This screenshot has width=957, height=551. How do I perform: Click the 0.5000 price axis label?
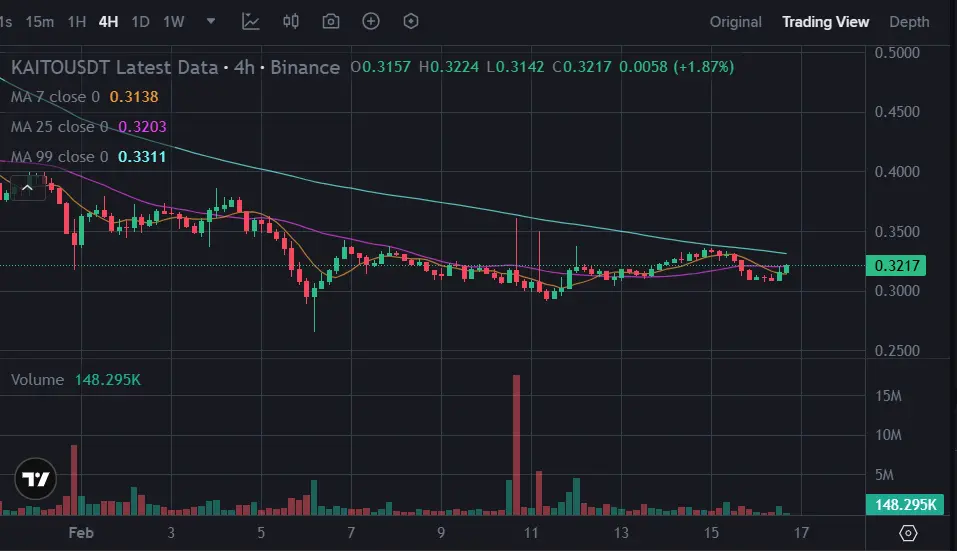pos(897,52)
